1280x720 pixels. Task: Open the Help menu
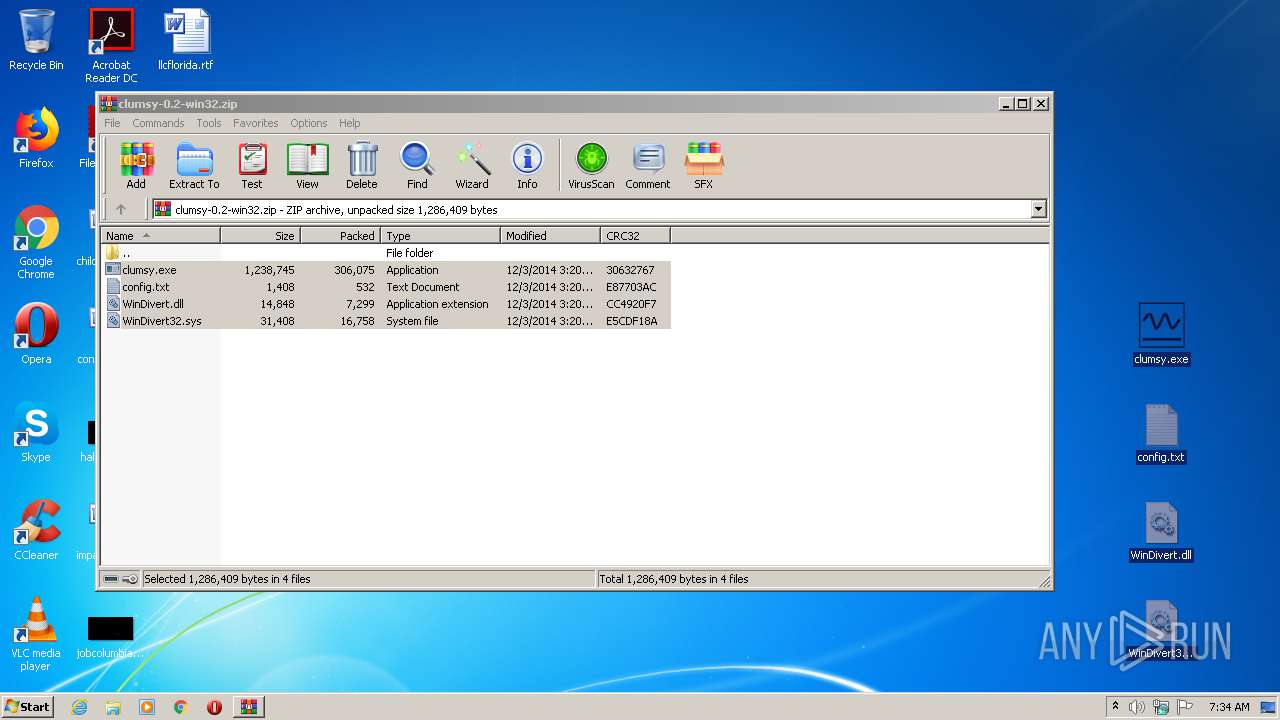pyautogui.click(x=350, y=123)
